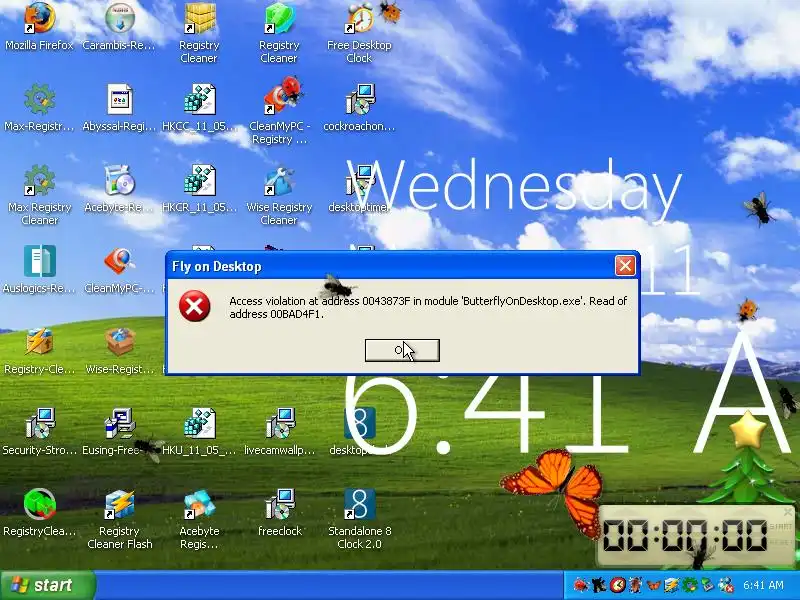Select the Carambis-Re... desktop icon
This screenshot has width=800, height=600.
point(119,27)
